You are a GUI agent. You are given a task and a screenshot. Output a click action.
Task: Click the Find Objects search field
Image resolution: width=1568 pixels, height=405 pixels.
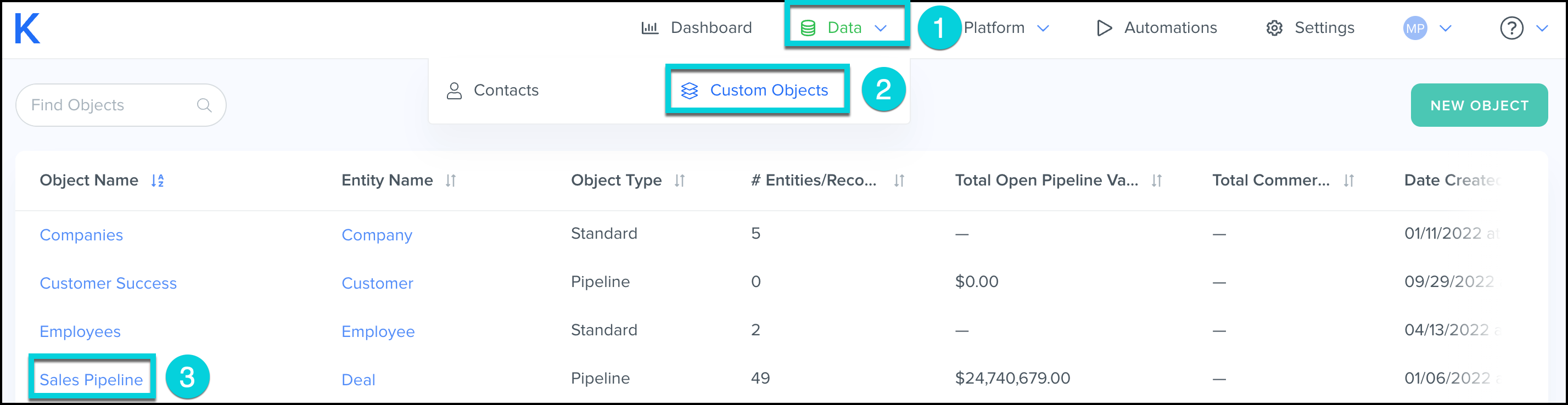click(x=110, y=105)
